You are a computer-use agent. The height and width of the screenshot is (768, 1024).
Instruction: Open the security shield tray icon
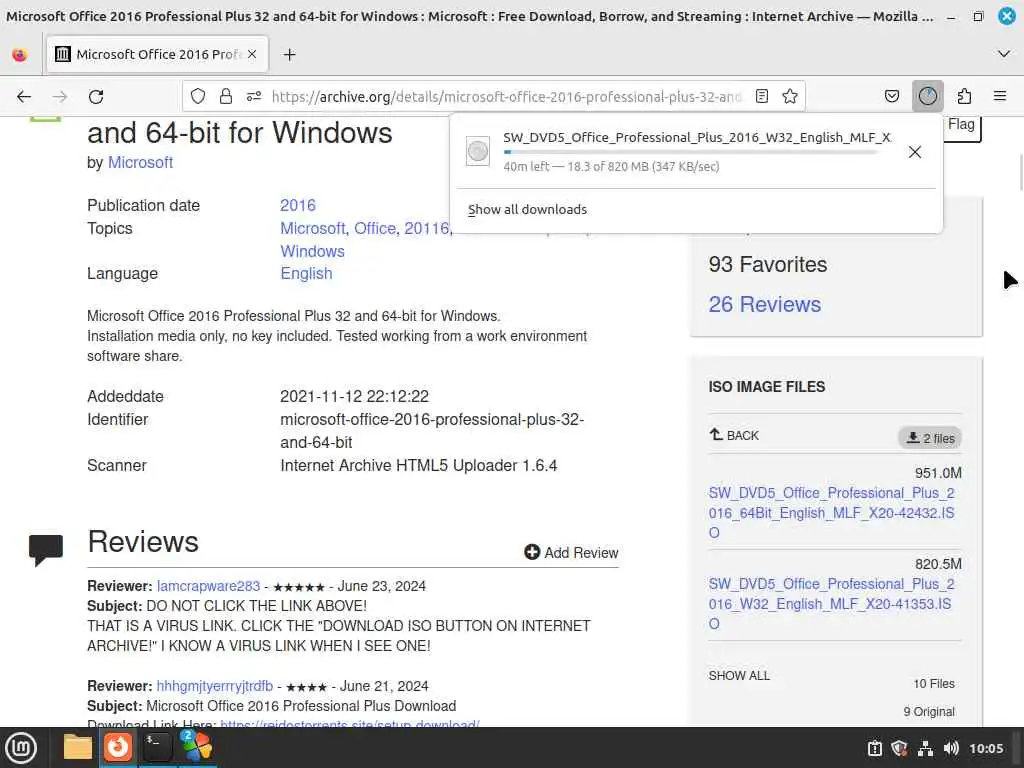[899, 748]
